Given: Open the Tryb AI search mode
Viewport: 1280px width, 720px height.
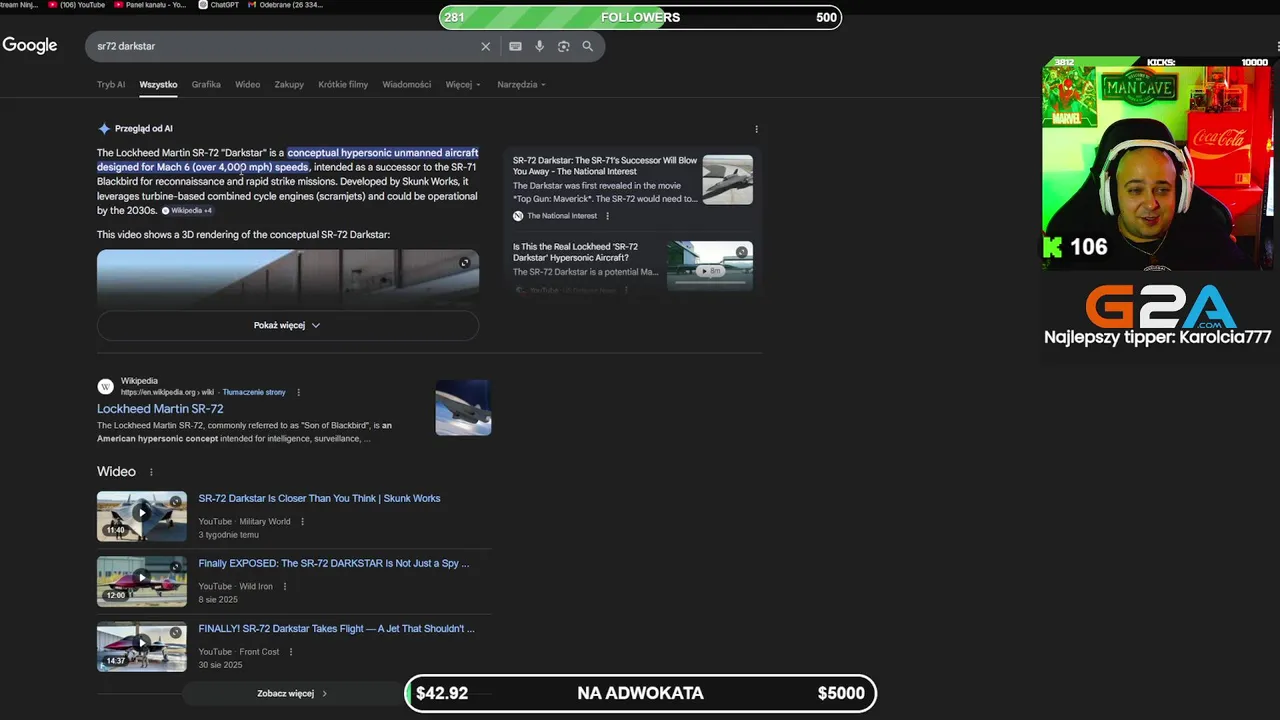Looking at the screenshot, I should click(111, 85).
